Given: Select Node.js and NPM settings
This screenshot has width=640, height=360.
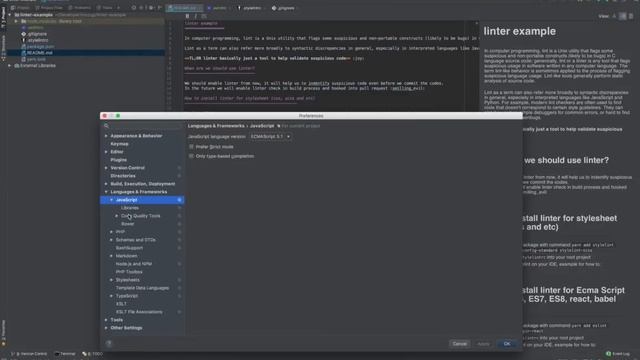Looking at the screenshot, I should [x=133, y=264].
